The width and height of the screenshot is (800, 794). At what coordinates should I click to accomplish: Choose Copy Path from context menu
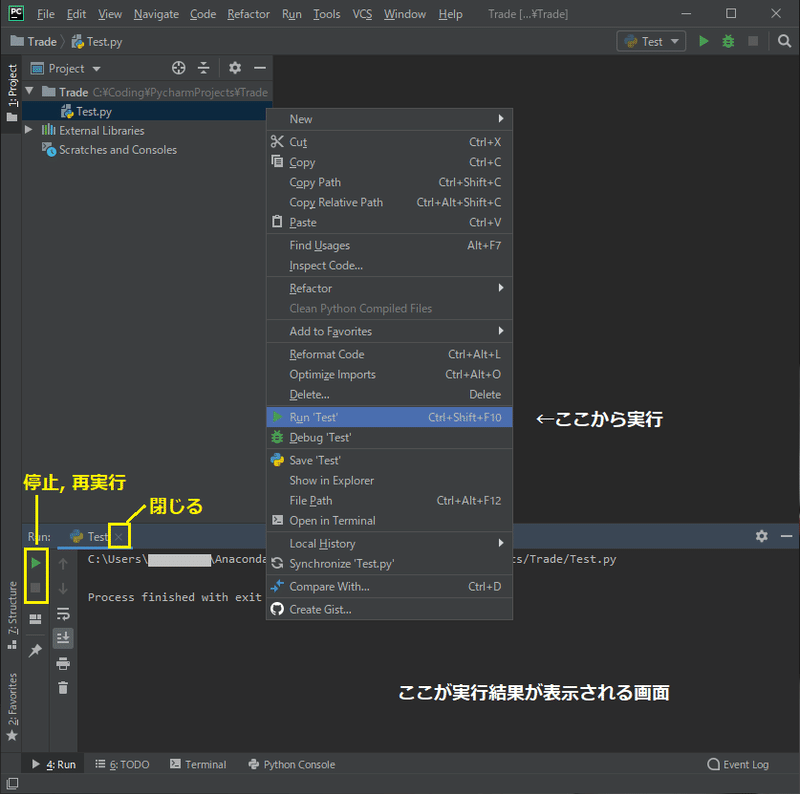389,182
